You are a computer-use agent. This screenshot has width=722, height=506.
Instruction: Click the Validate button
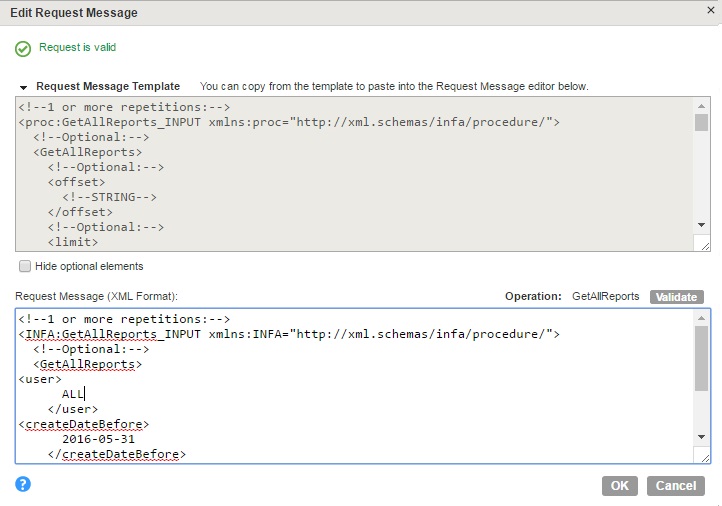tap(676, 297)
